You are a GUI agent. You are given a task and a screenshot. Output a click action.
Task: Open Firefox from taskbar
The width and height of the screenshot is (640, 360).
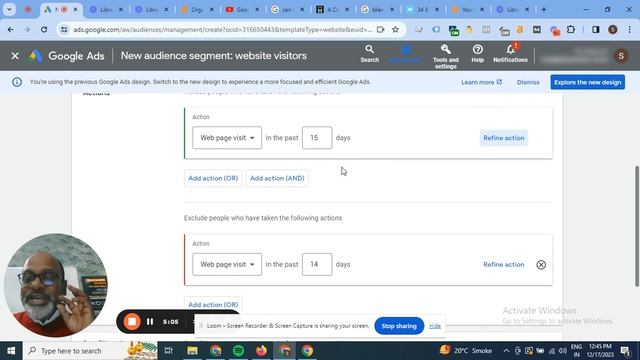coord(261,351)
